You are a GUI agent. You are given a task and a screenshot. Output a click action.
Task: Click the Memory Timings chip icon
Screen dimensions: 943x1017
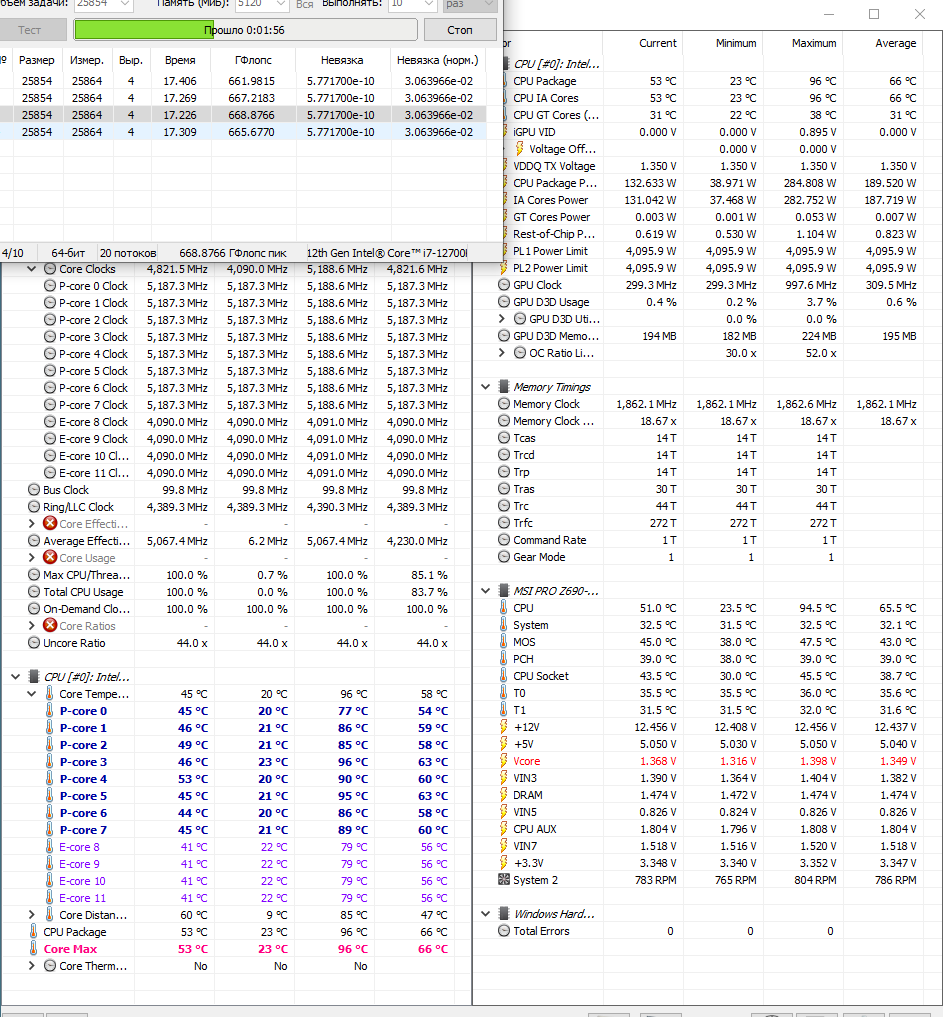tap(504, 387)
